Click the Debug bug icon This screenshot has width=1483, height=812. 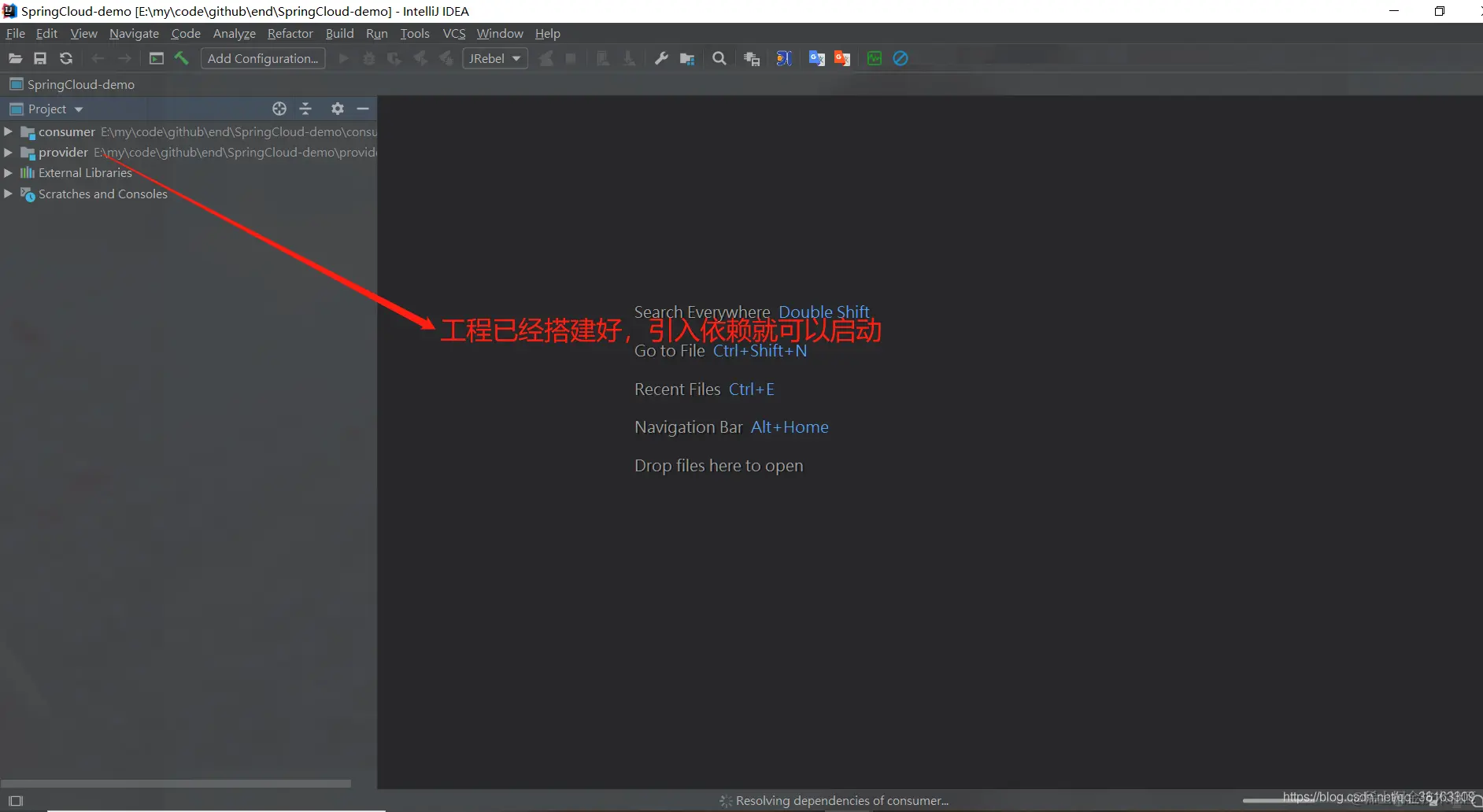pos(369,58)
